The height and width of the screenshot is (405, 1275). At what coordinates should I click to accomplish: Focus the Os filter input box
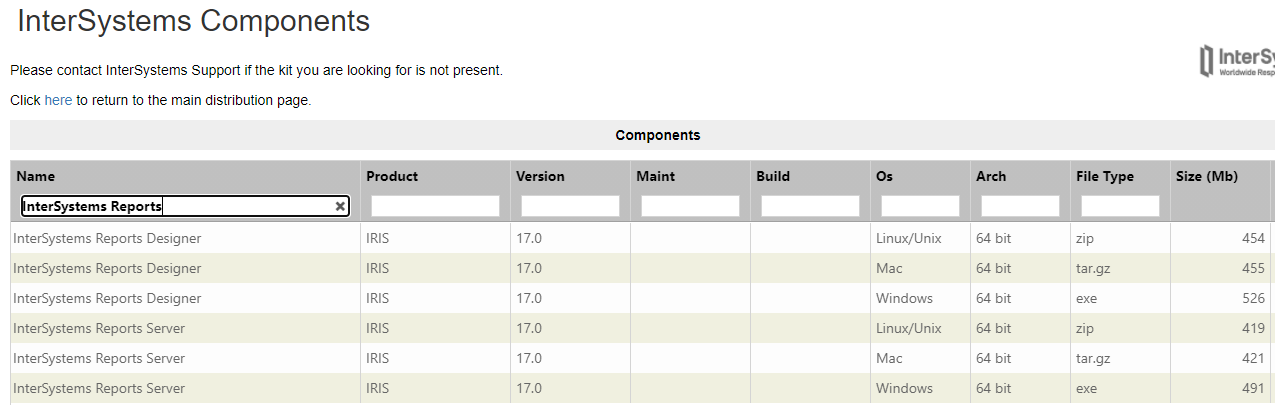pos(920,206)
